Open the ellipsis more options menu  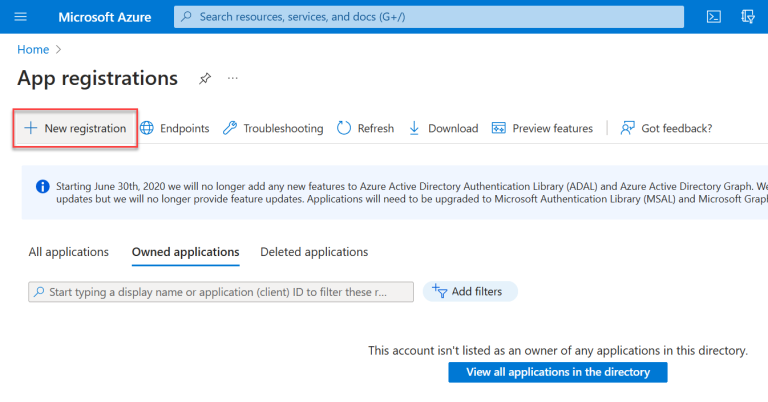(233, 78)
